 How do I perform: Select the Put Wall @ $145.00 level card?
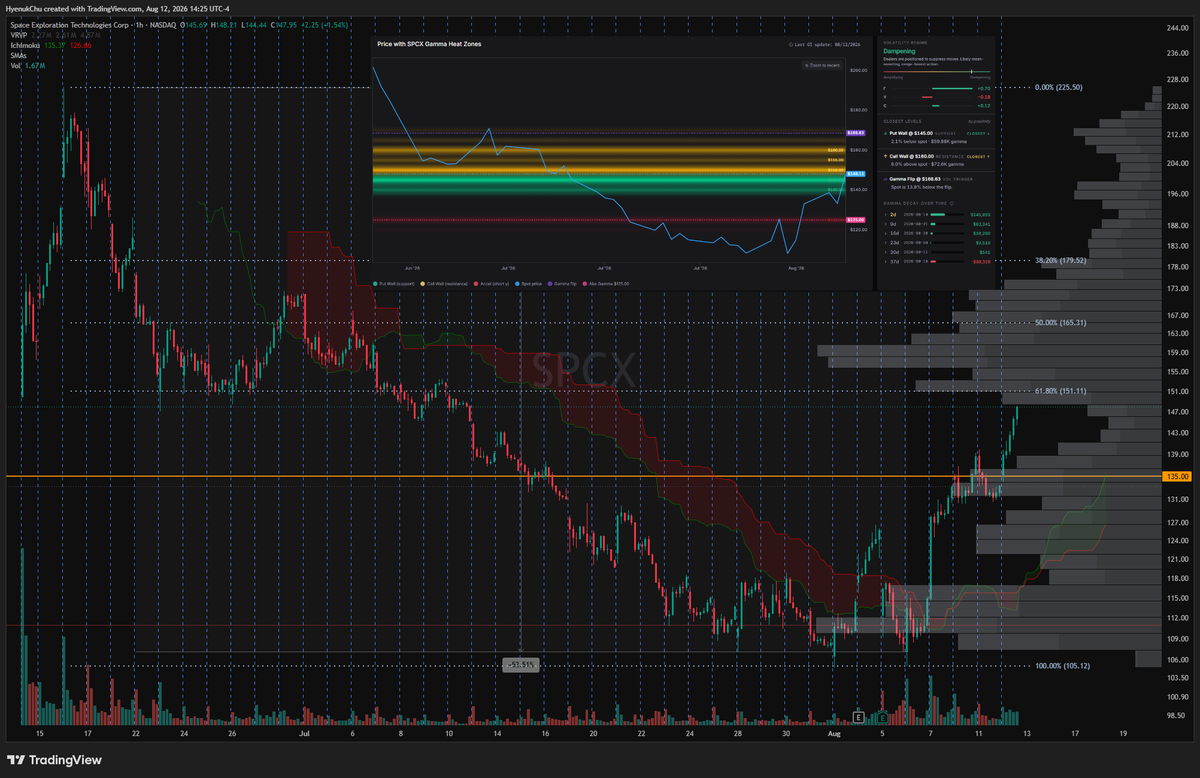pos(937,138)
